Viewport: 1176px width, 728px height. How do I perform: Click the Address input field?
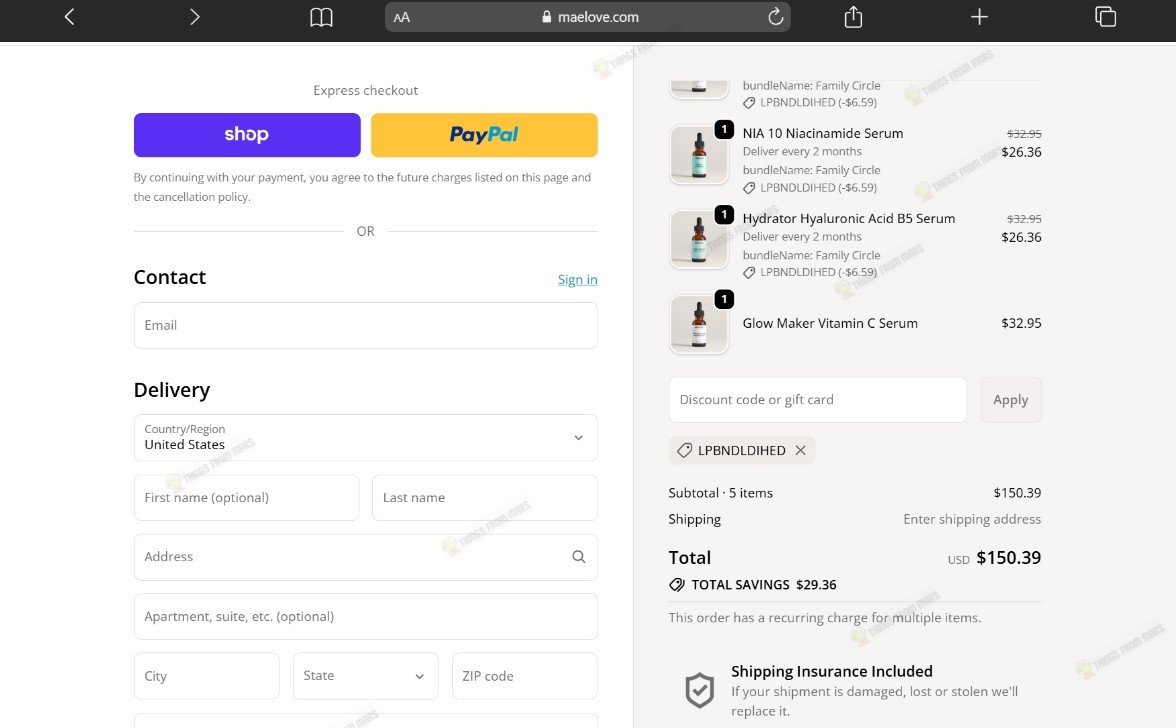point(365,557)
